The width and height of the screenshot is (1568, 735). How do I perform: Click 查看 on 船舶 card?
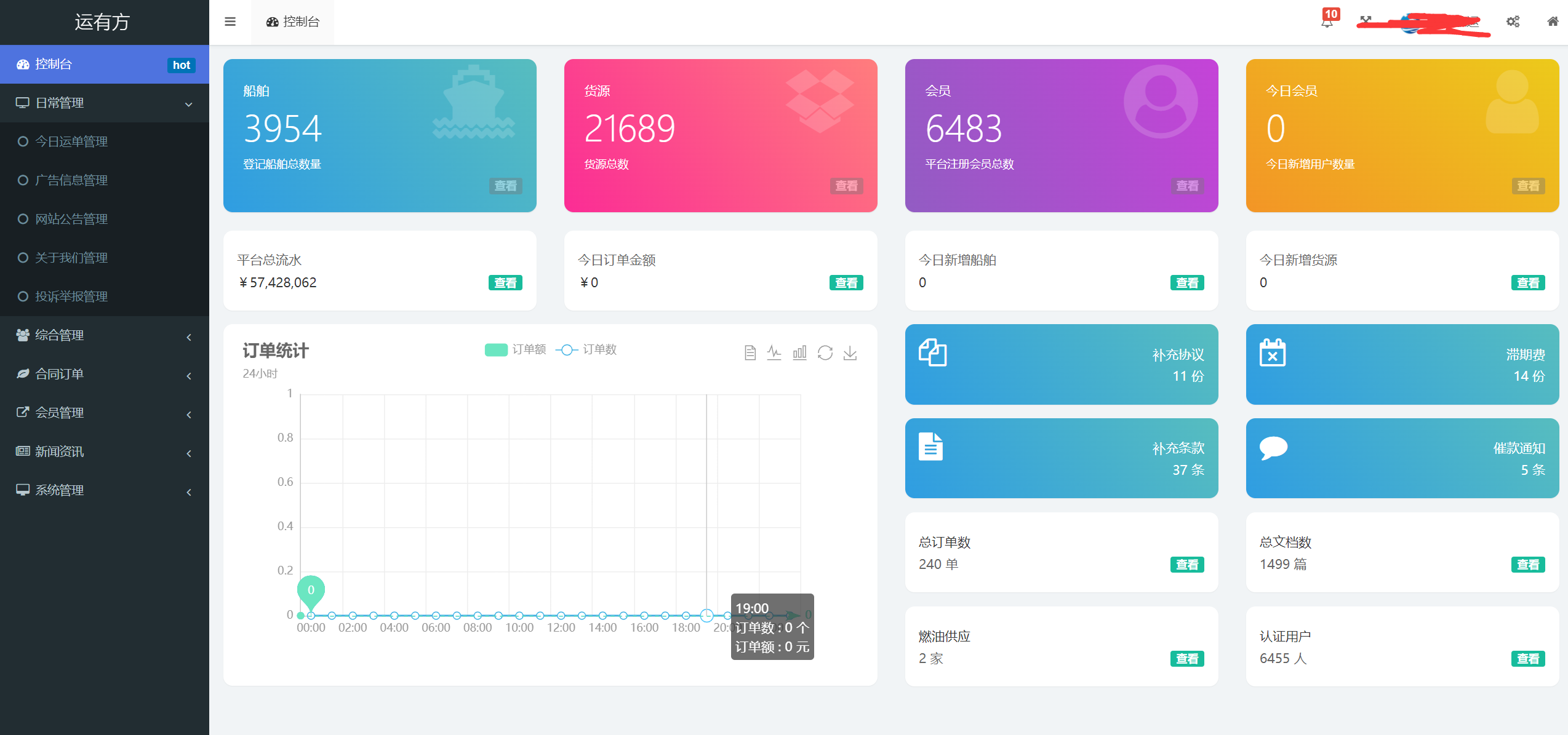tap(505, 186)
